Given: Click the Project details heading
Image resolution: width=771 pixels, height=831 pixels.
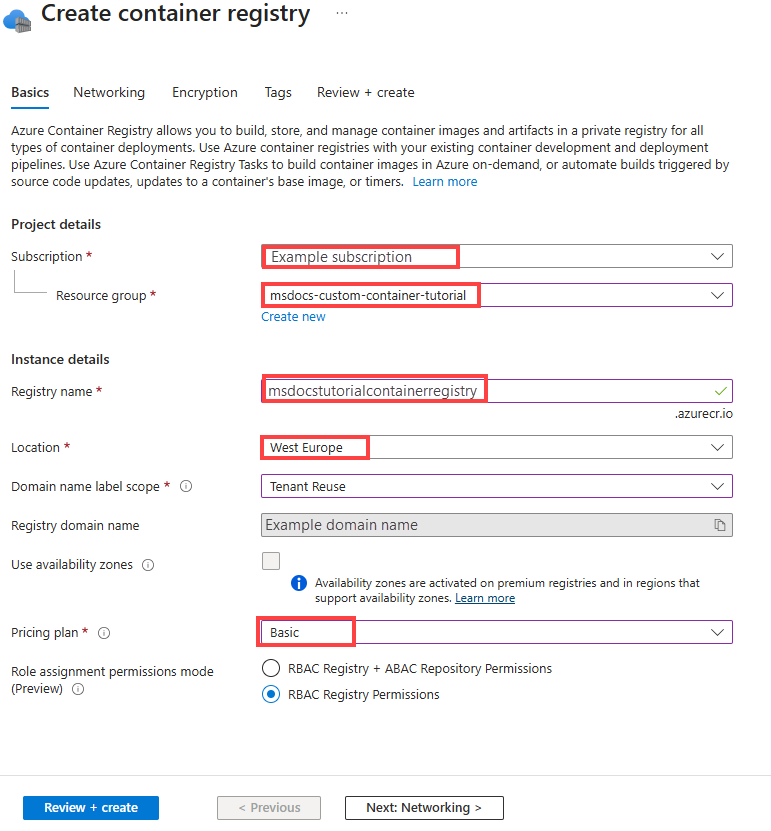Looking at the screenshot, I should pos(56,225).
